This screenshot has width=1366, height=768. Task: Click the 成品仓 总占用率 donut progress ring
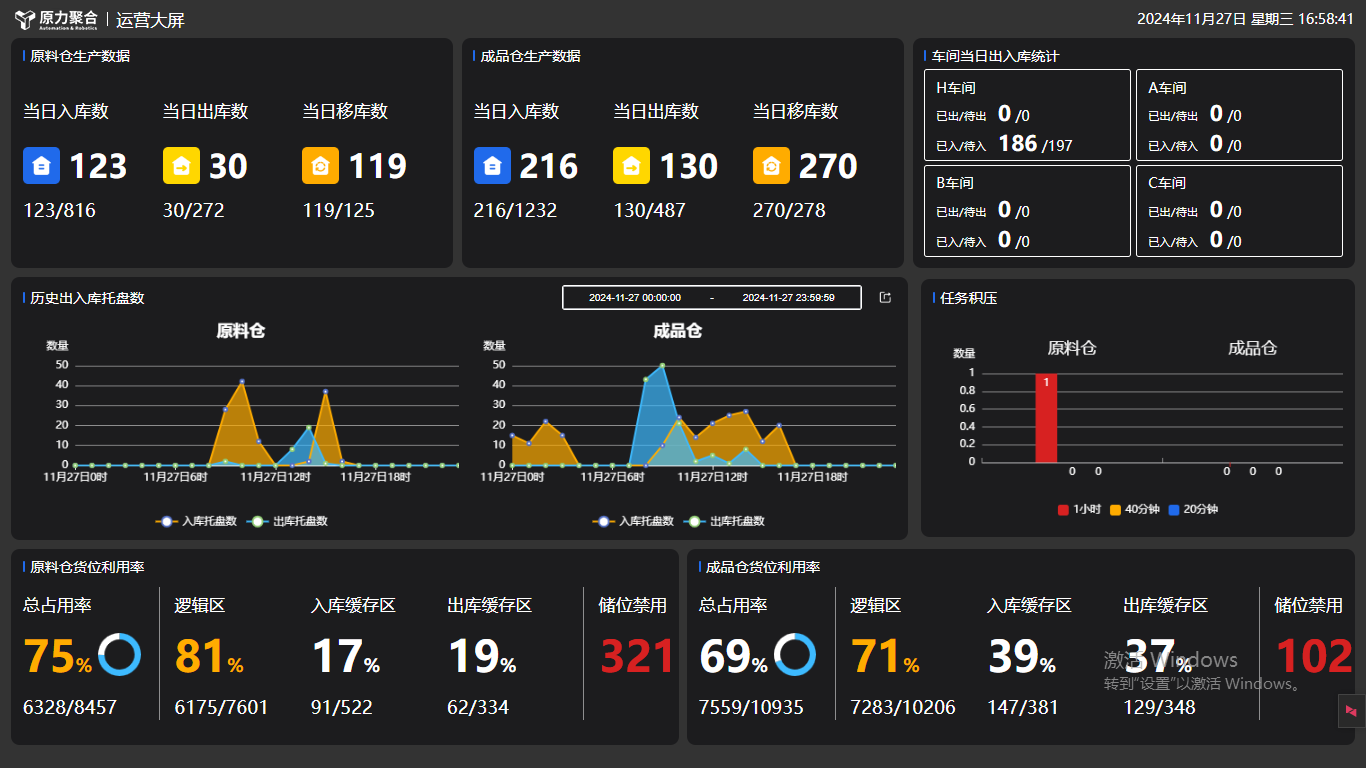795,655
